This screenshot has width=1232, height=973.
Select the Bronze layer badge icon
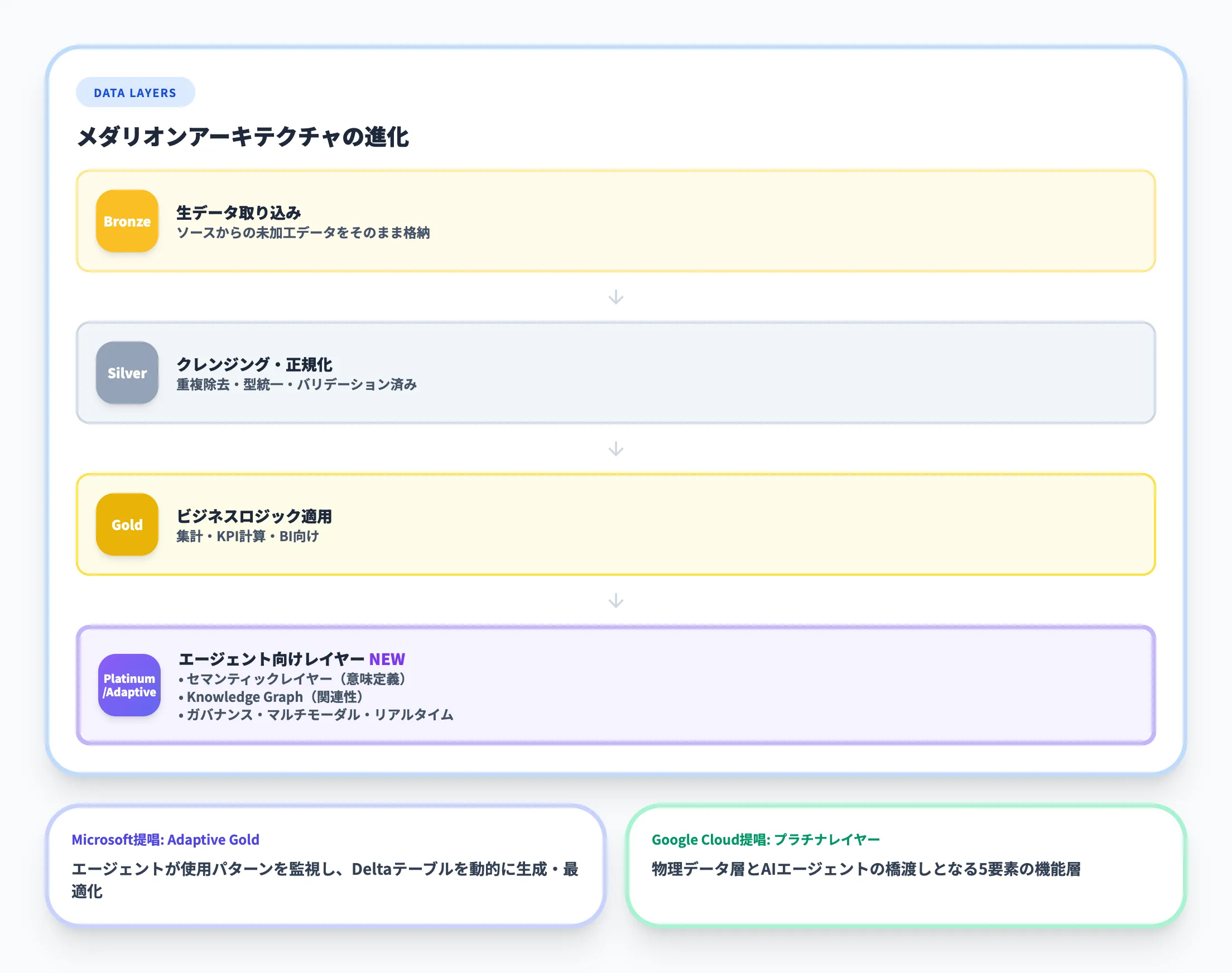(127, 221)
